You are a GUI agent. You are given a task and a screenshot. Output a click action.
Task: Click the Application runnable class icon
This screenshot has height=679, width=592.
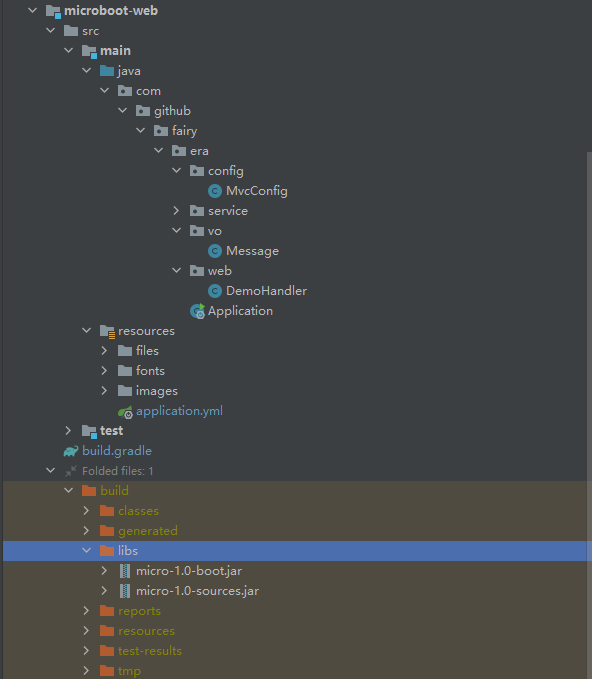point(197,311)
